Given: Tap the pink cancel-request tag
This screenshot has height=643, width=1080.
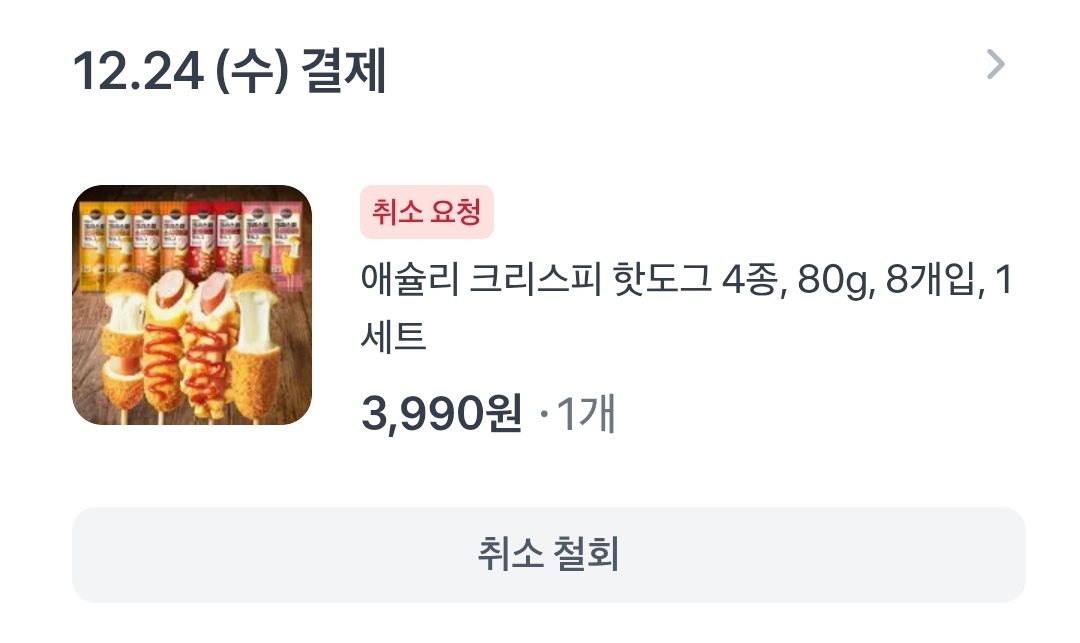Looking at the screenshot, I should point(426,212).
